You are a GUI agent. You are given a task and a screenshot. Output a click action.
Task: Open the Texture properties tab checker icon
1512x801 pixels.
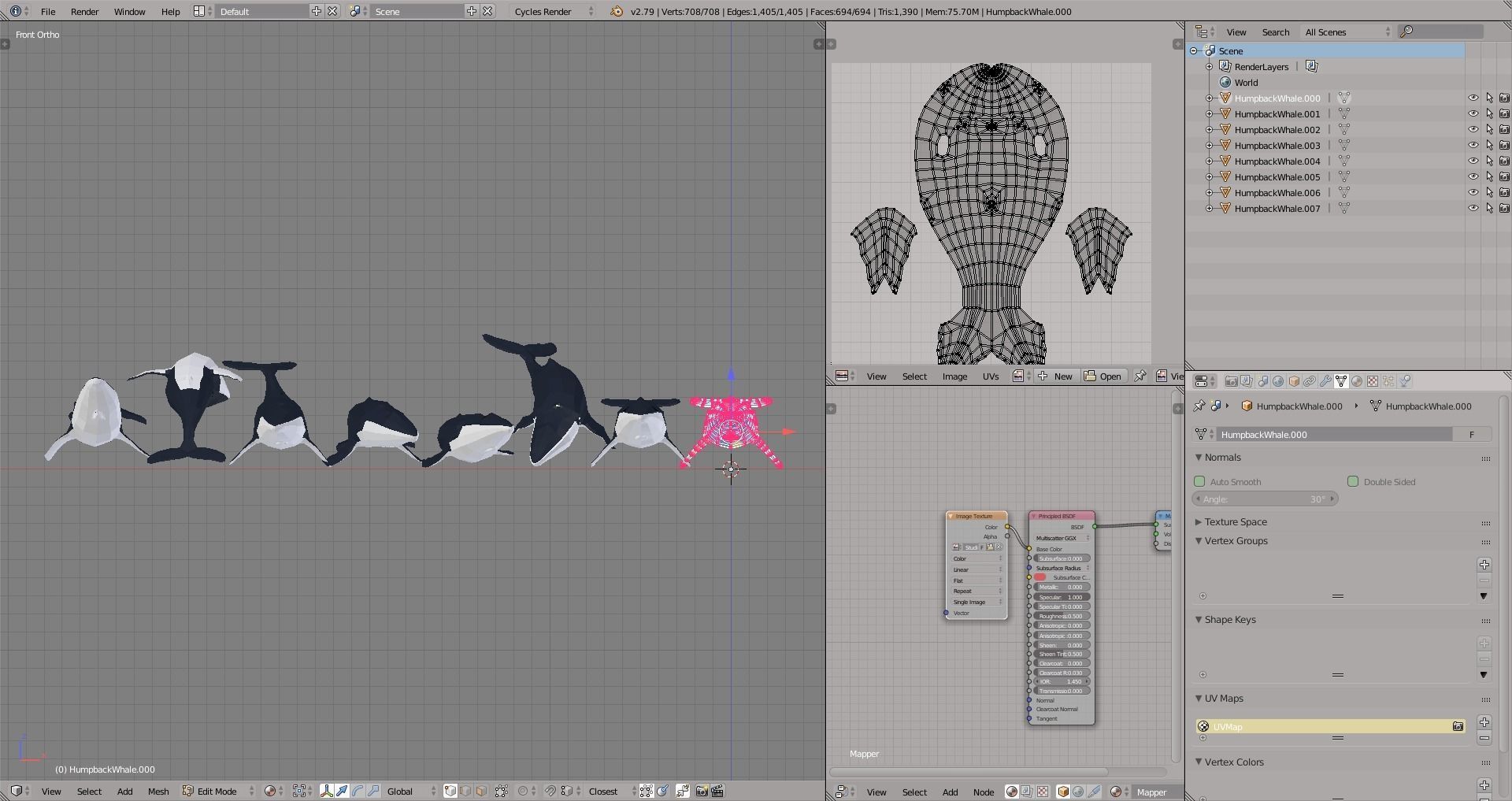[1373, 381]
